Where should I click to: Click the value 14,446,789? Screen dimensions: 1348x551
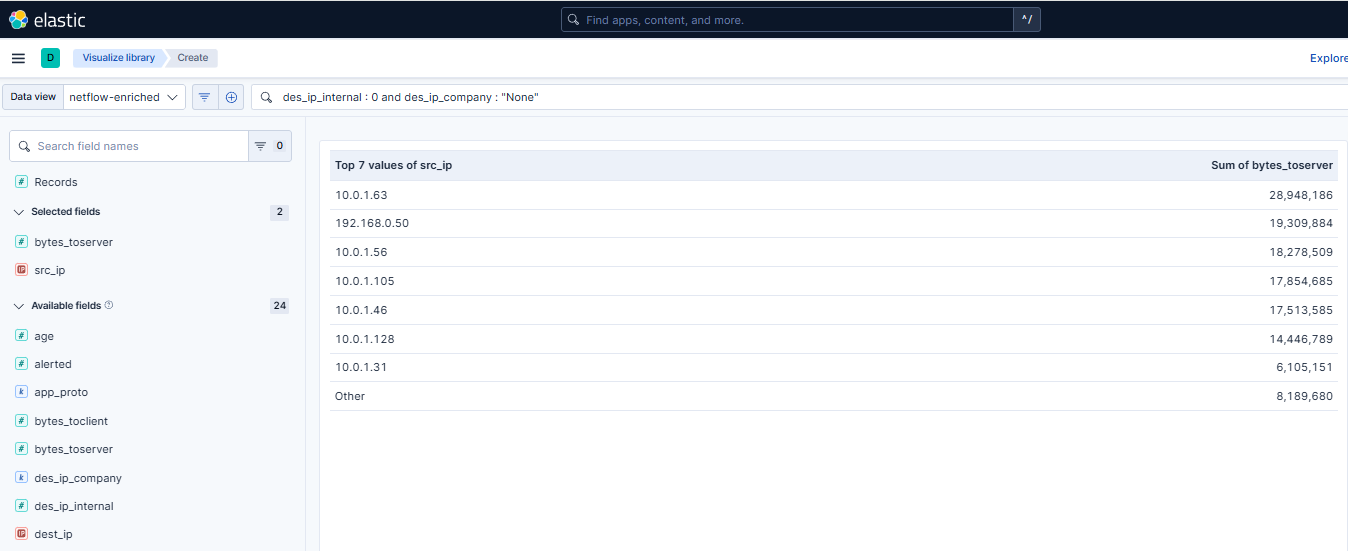(1301, 339)
